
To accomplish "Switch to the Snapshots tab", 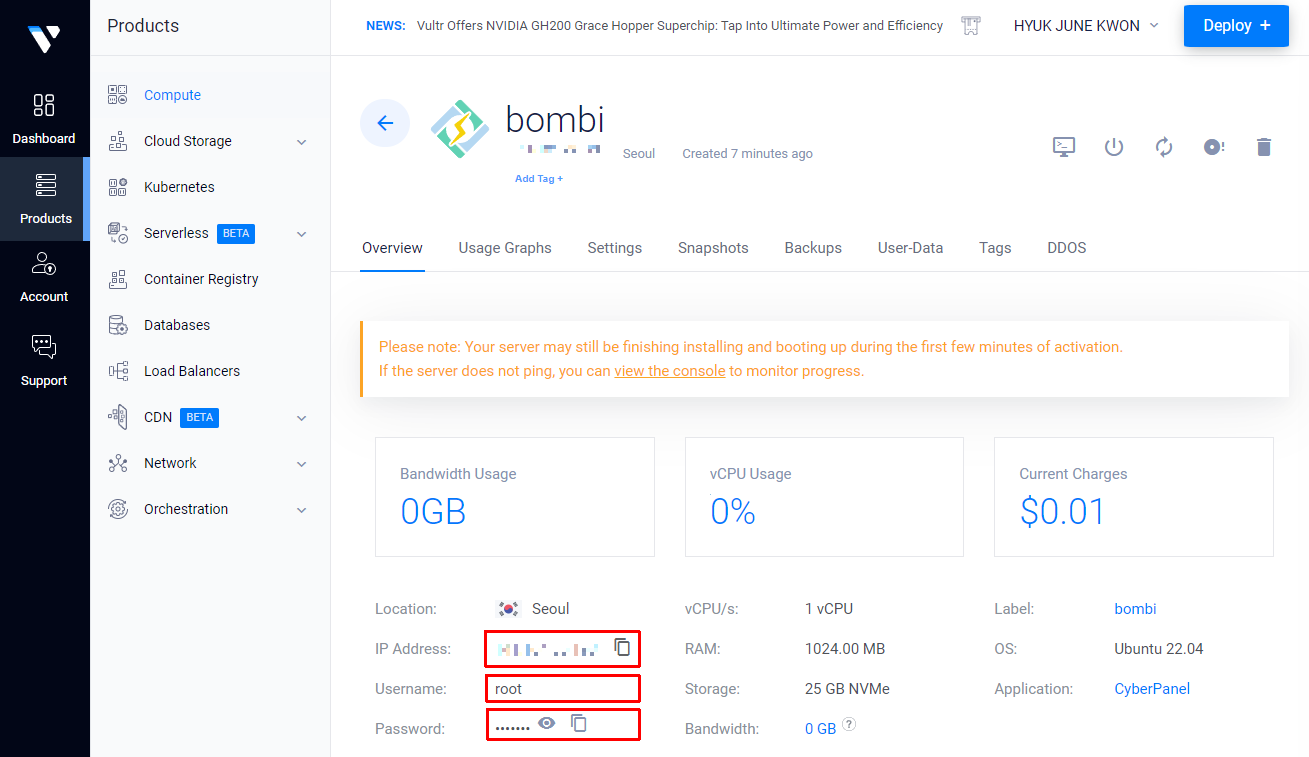I will click(713, 248).
